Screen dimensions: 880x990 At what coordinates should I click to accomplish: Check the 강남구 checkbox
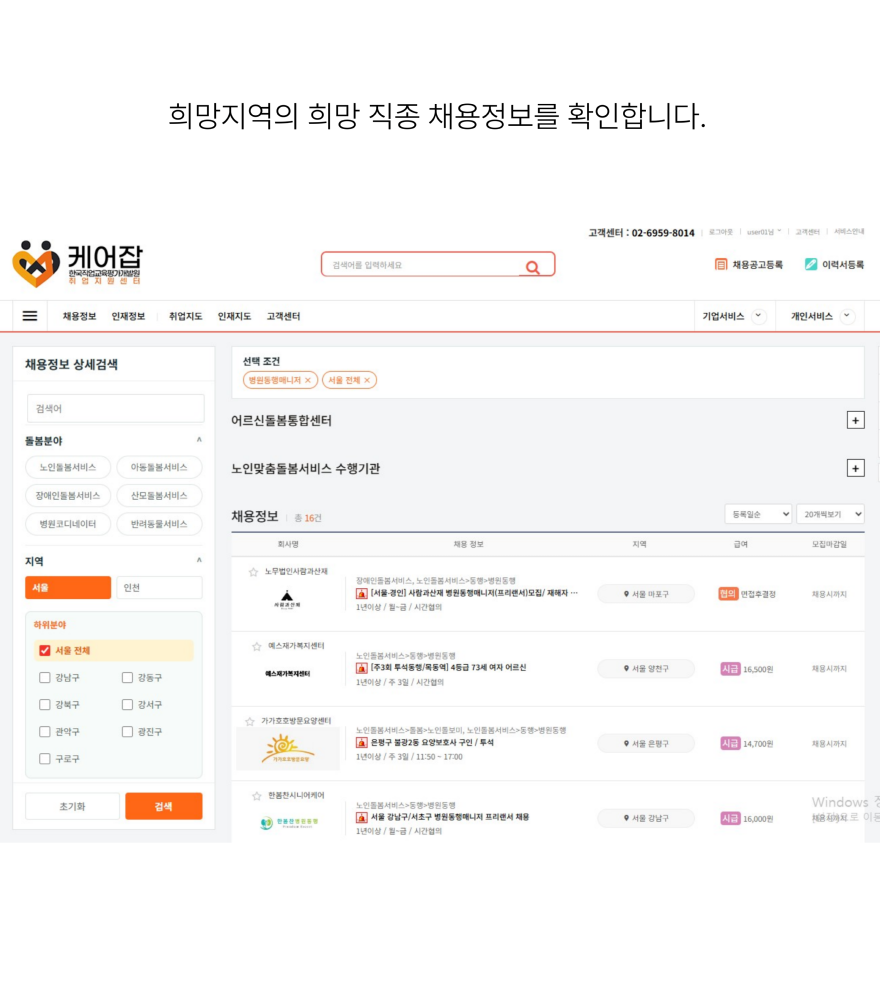pyautogui.click(x=45, y=677)
